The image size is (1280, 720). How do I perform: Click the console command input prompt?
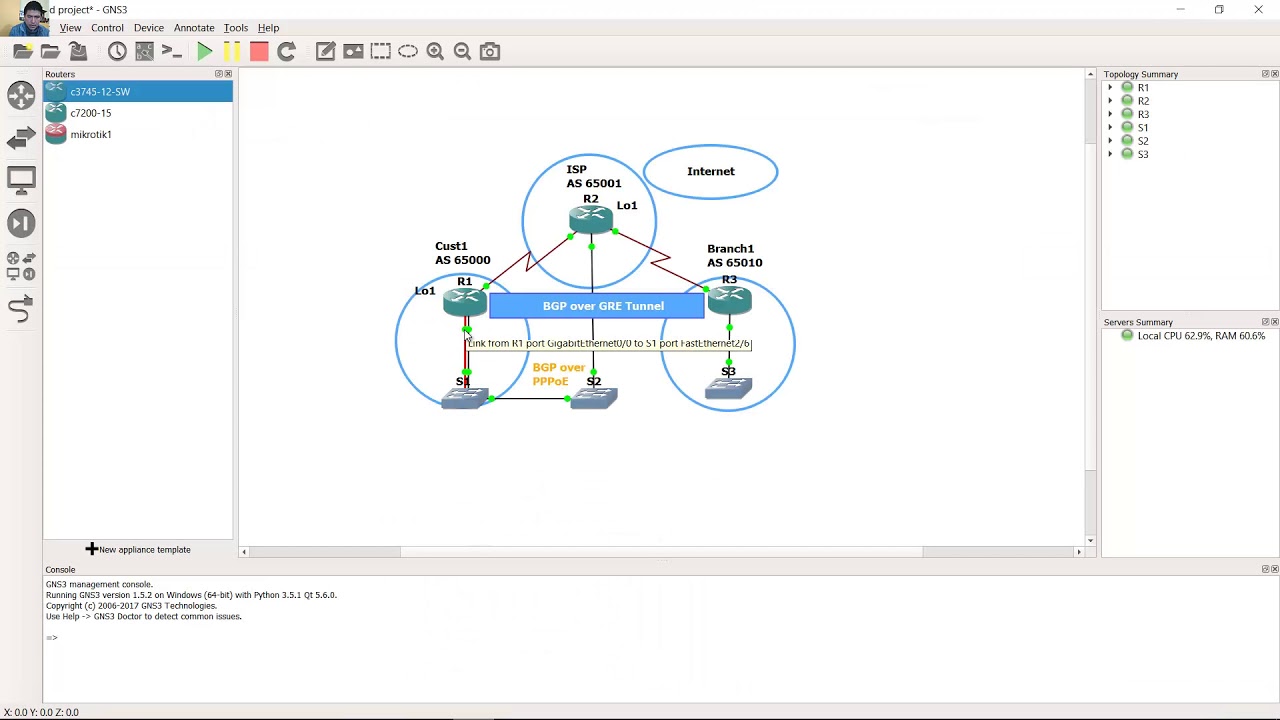52,638
